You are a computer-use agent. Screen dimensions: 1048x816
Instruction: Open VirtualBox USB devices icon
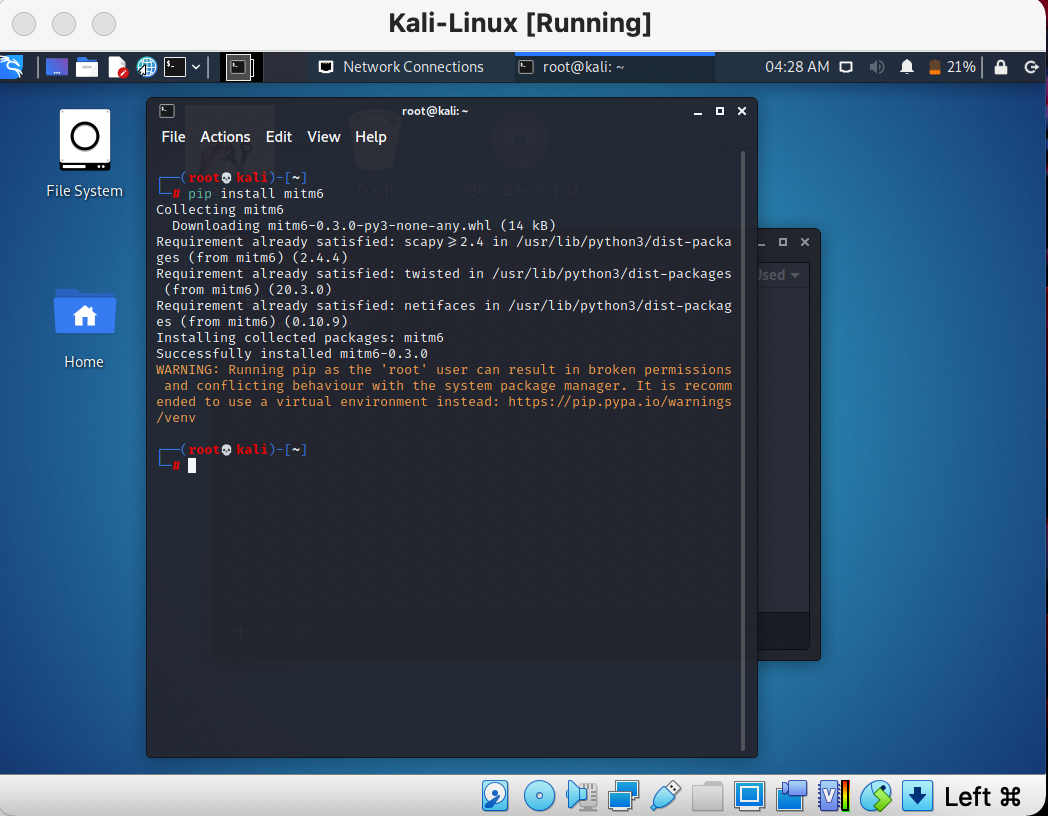665,796
